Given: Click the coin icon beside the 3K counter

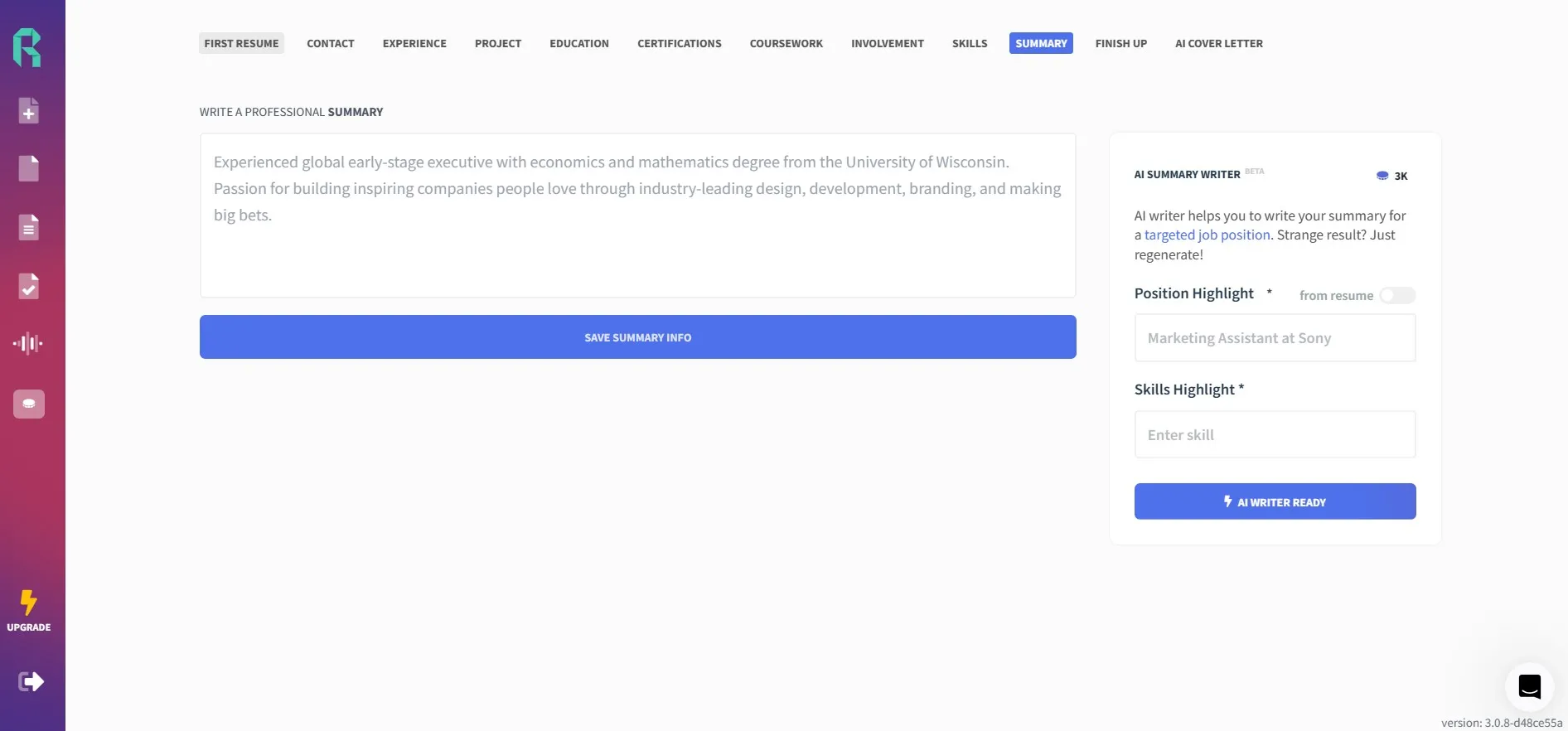Looking at the screenshot, I should pyautogui.click(x=1382, y=175).
